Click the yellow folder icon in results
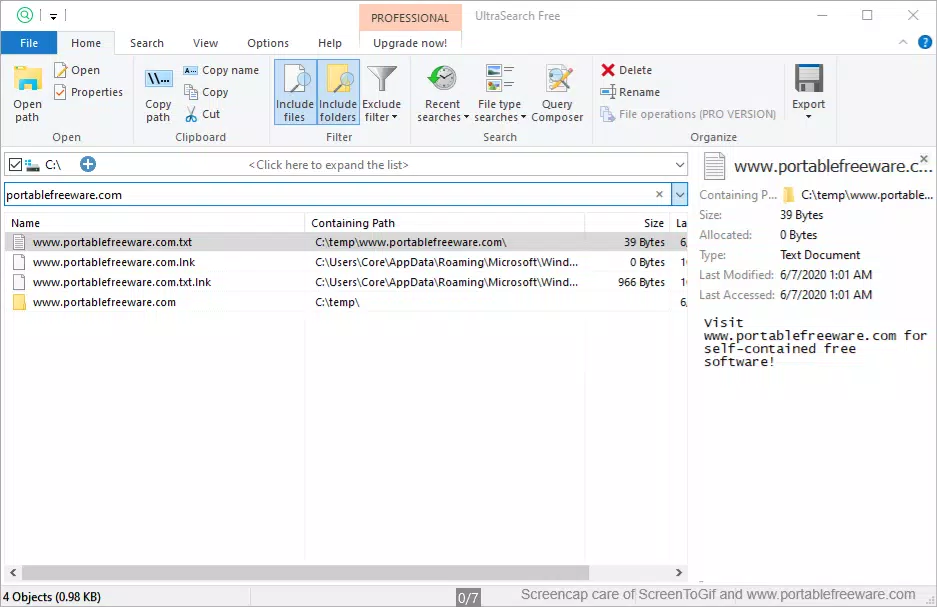The height and width of the screenshot is (607, 937). point(19,302)
